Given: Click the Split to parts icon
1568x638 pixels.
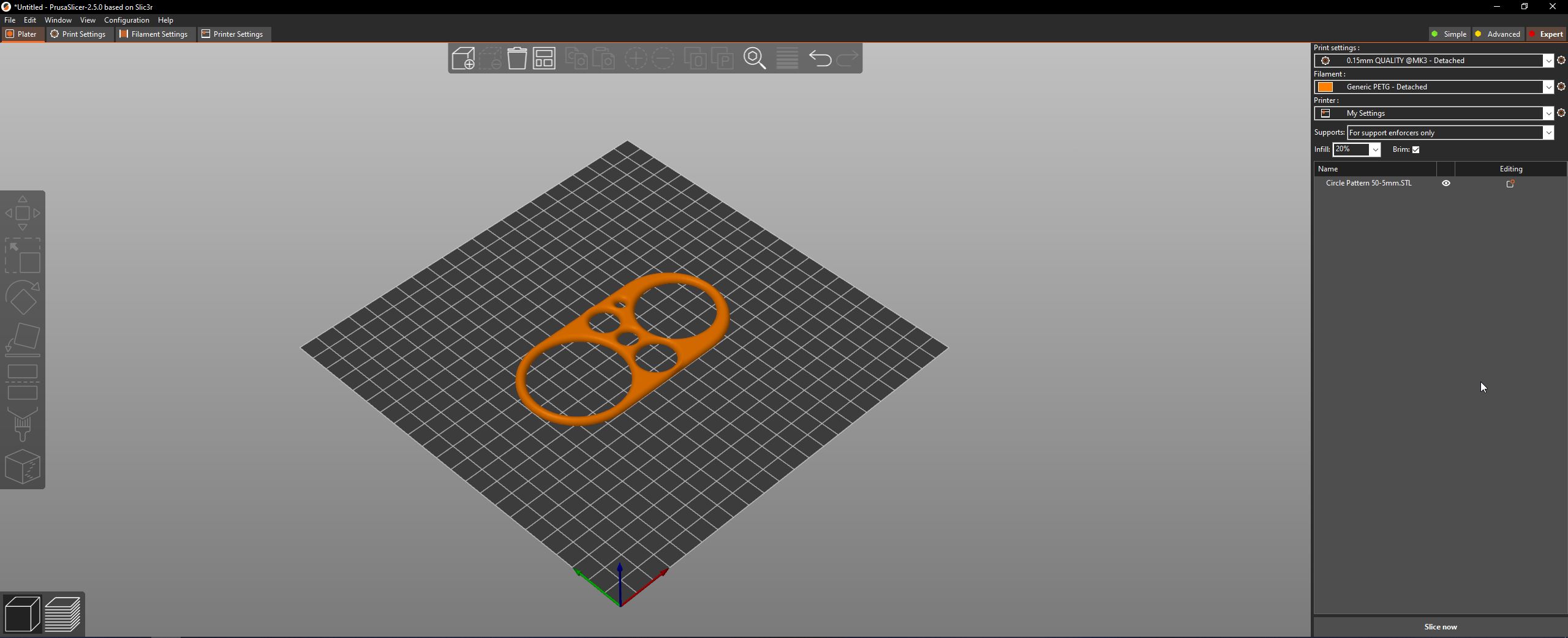Looking at the screenshot, I should (x=722, y=58).
